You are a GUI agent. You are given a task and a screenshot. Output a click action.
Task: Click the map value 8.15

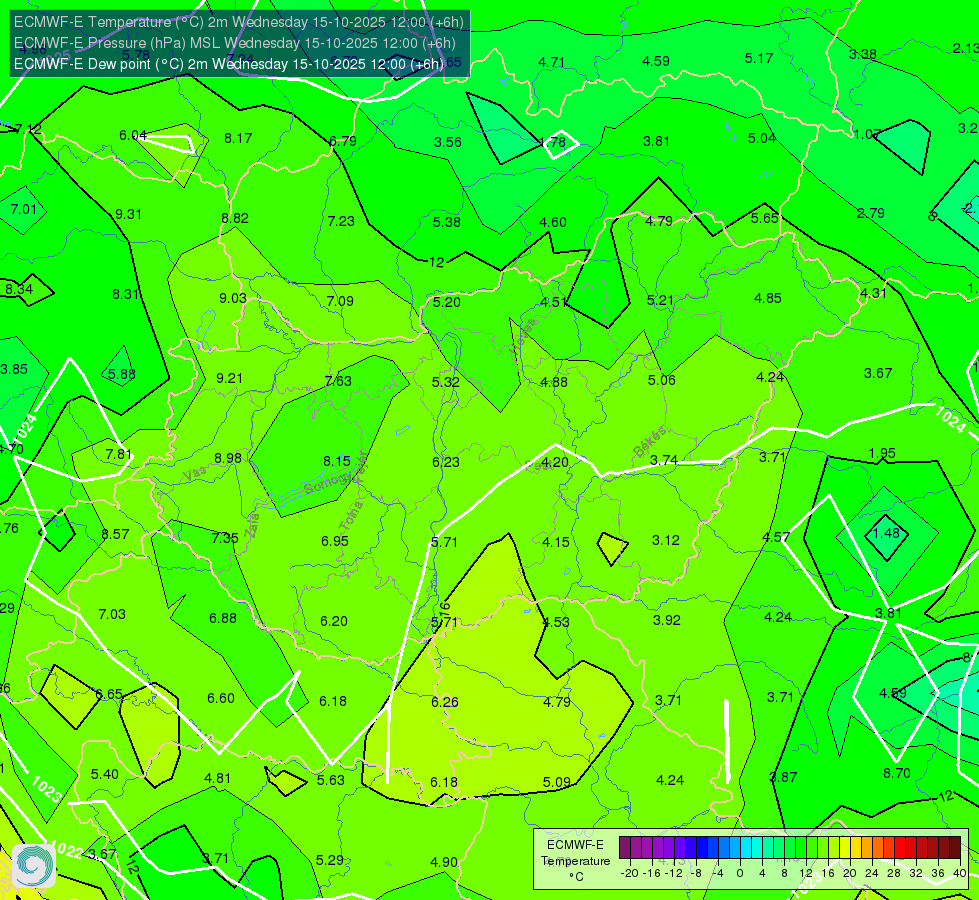337,462
